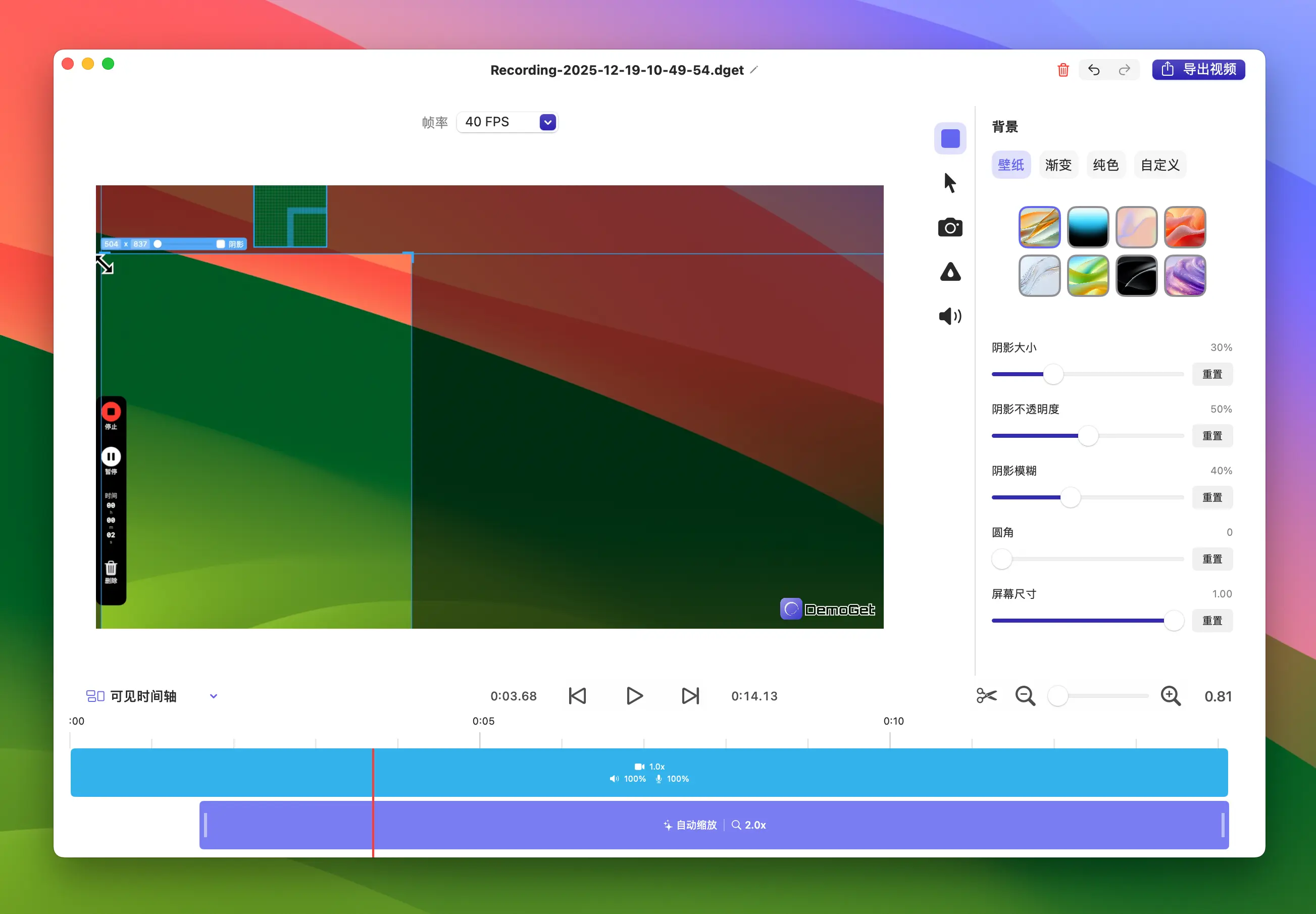Screen dimensions: 1316x914
Task: Open the camera settings icon
Action: (949, 227)
